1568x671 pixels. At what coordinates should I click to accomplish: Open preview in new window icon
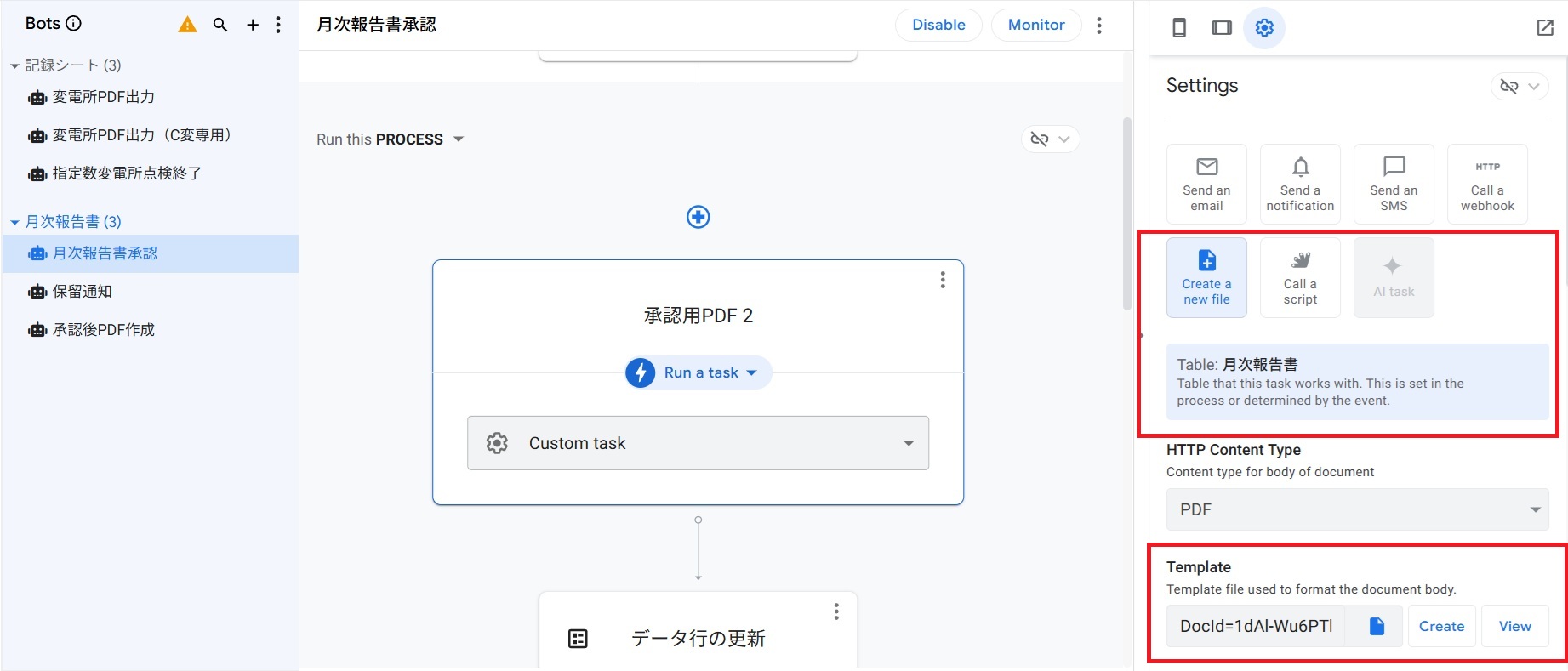point(1545,28)
